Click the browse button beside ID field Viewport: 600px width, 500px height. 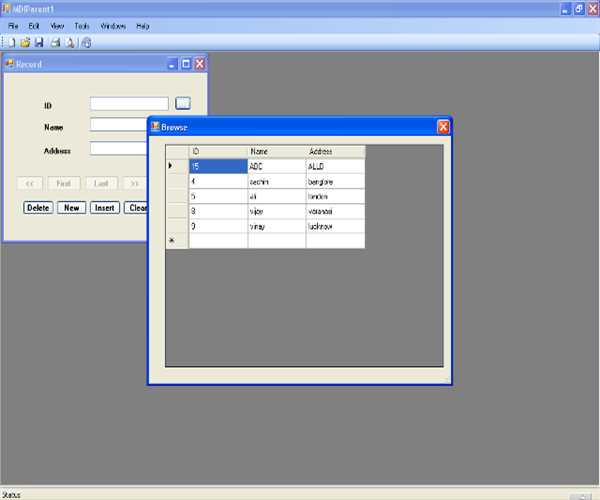tap(183, 102)
